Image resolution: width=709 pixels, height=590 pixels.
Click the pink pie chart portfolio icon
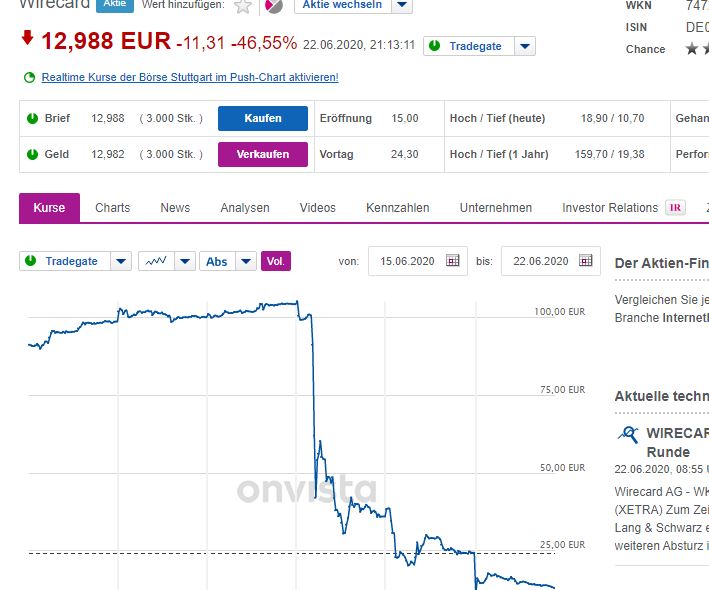click(x=273, y=6)
